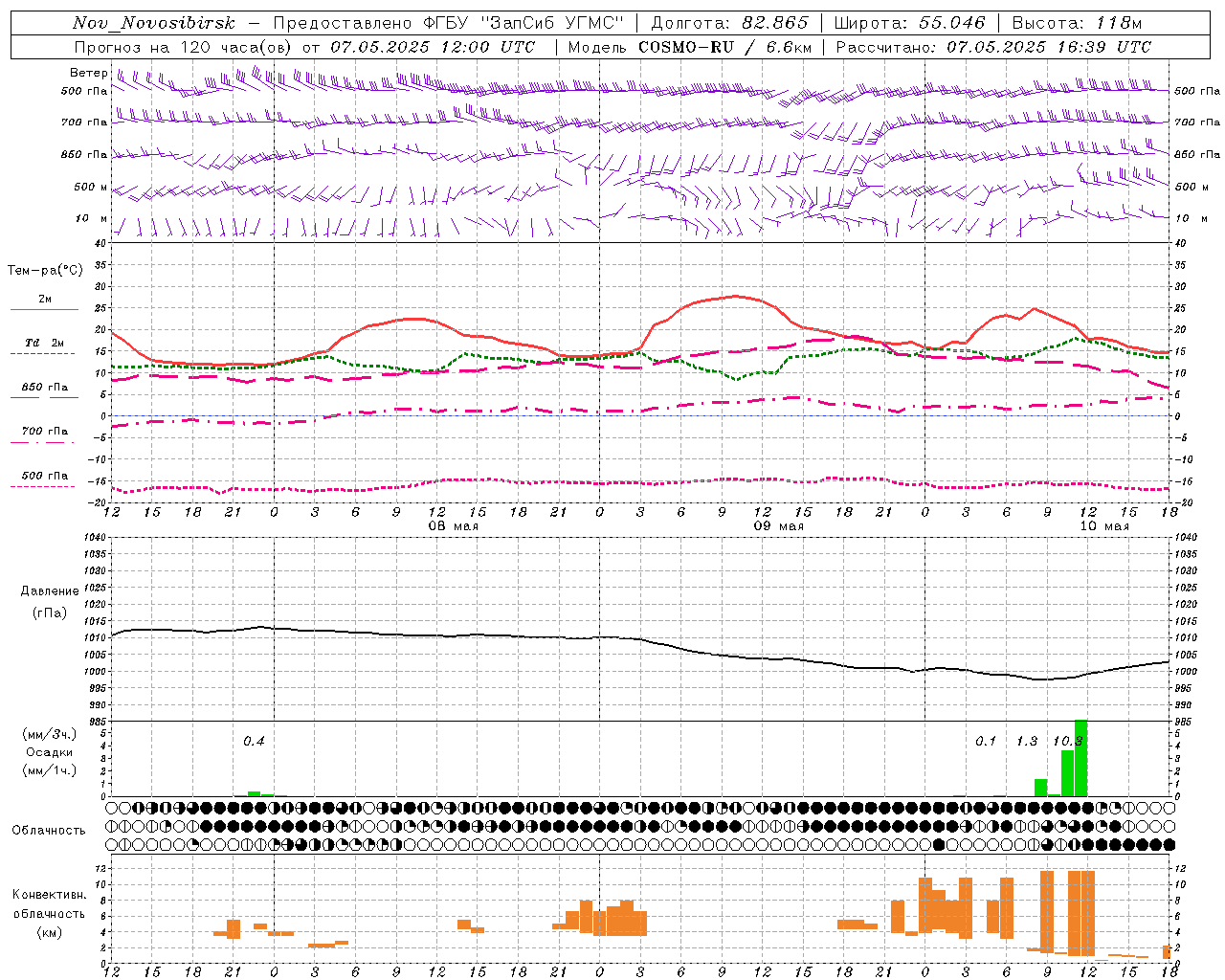Click the '10.3' precipitation value
The height and width of the screenshot is (980, 1225).
pos(1067,742)
